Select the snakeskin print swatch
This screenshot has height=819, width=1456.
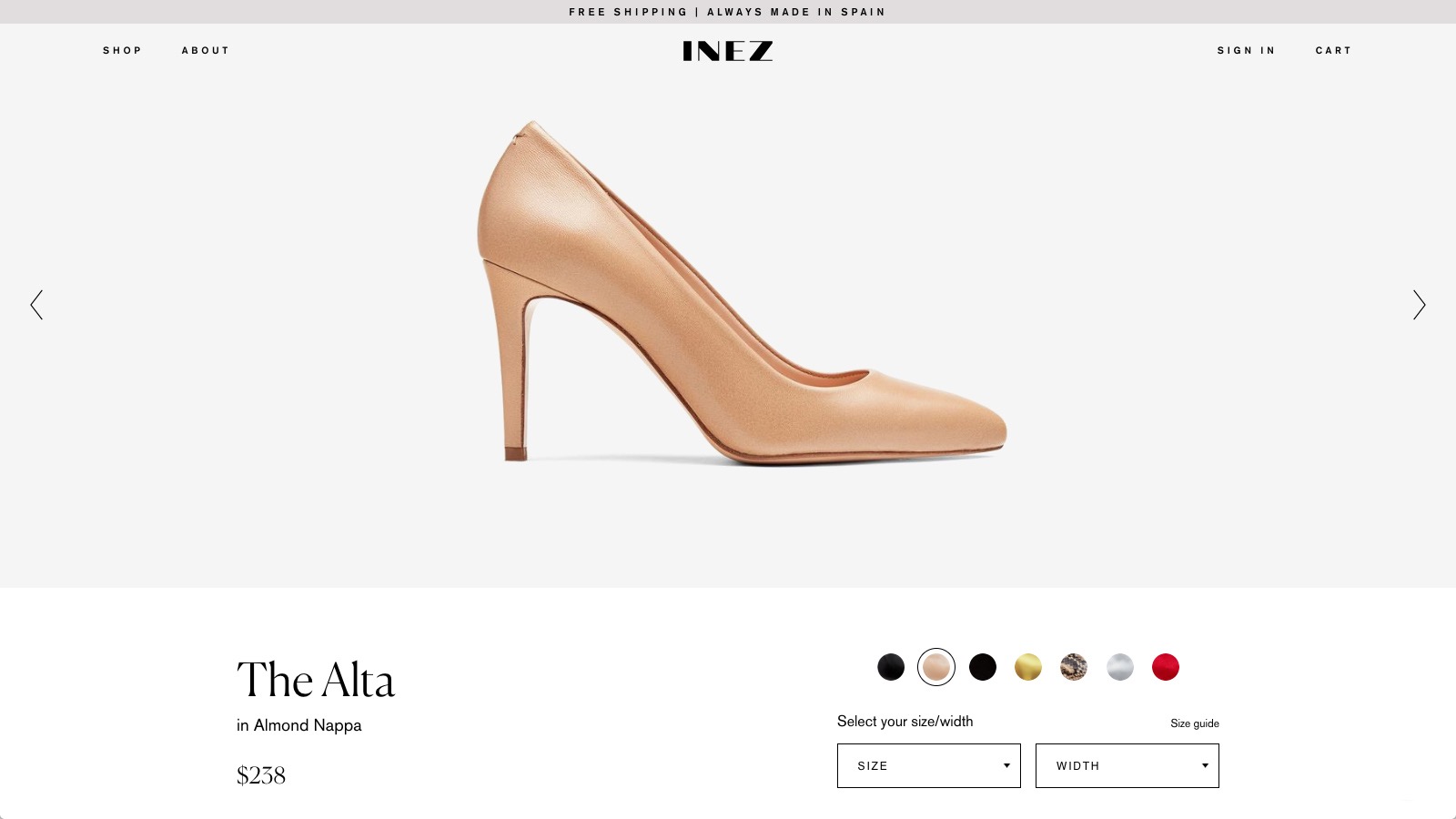pos(1075,667)
